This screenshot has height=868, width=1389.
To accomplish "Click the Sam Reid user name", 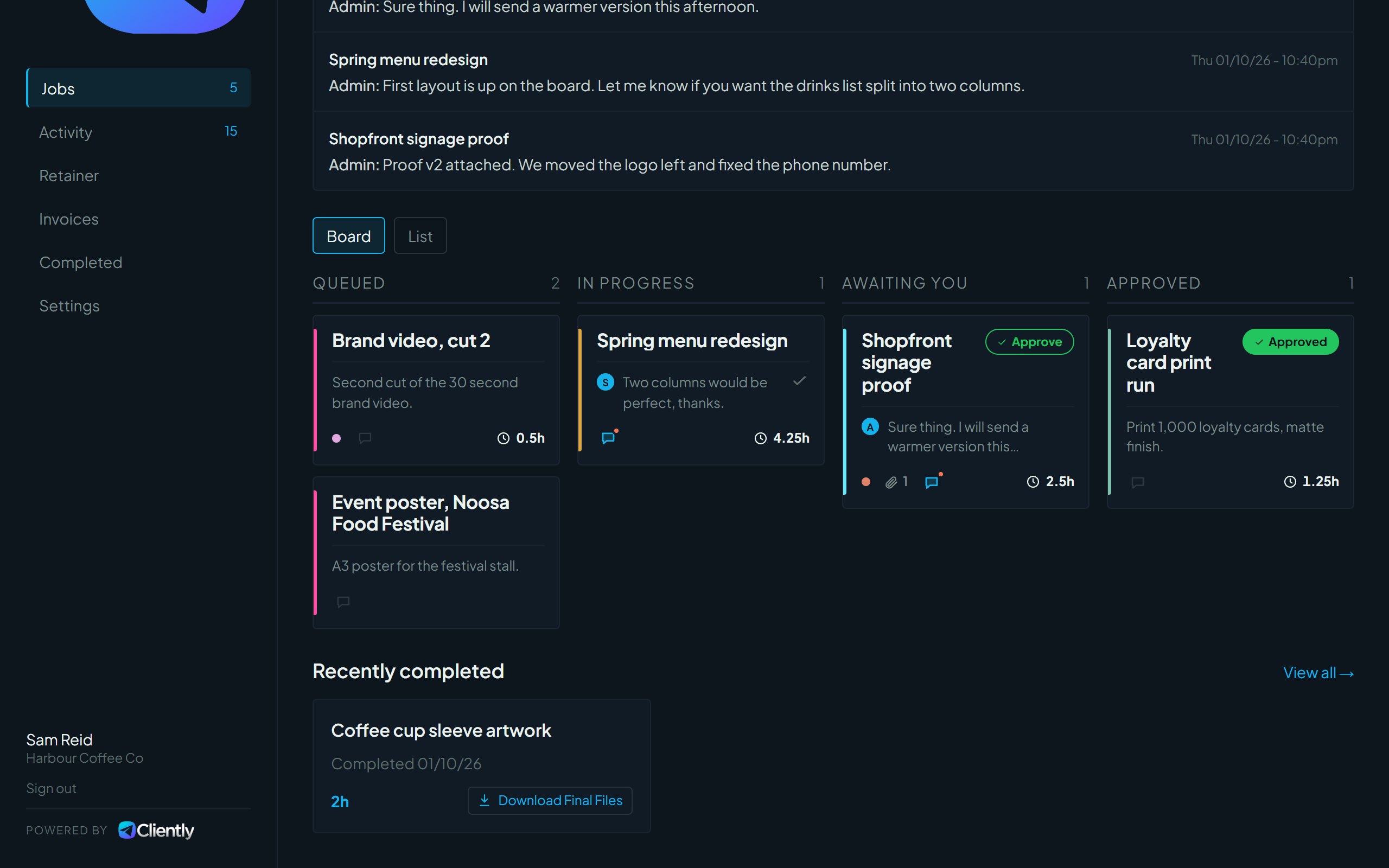I will pos(59,740).
